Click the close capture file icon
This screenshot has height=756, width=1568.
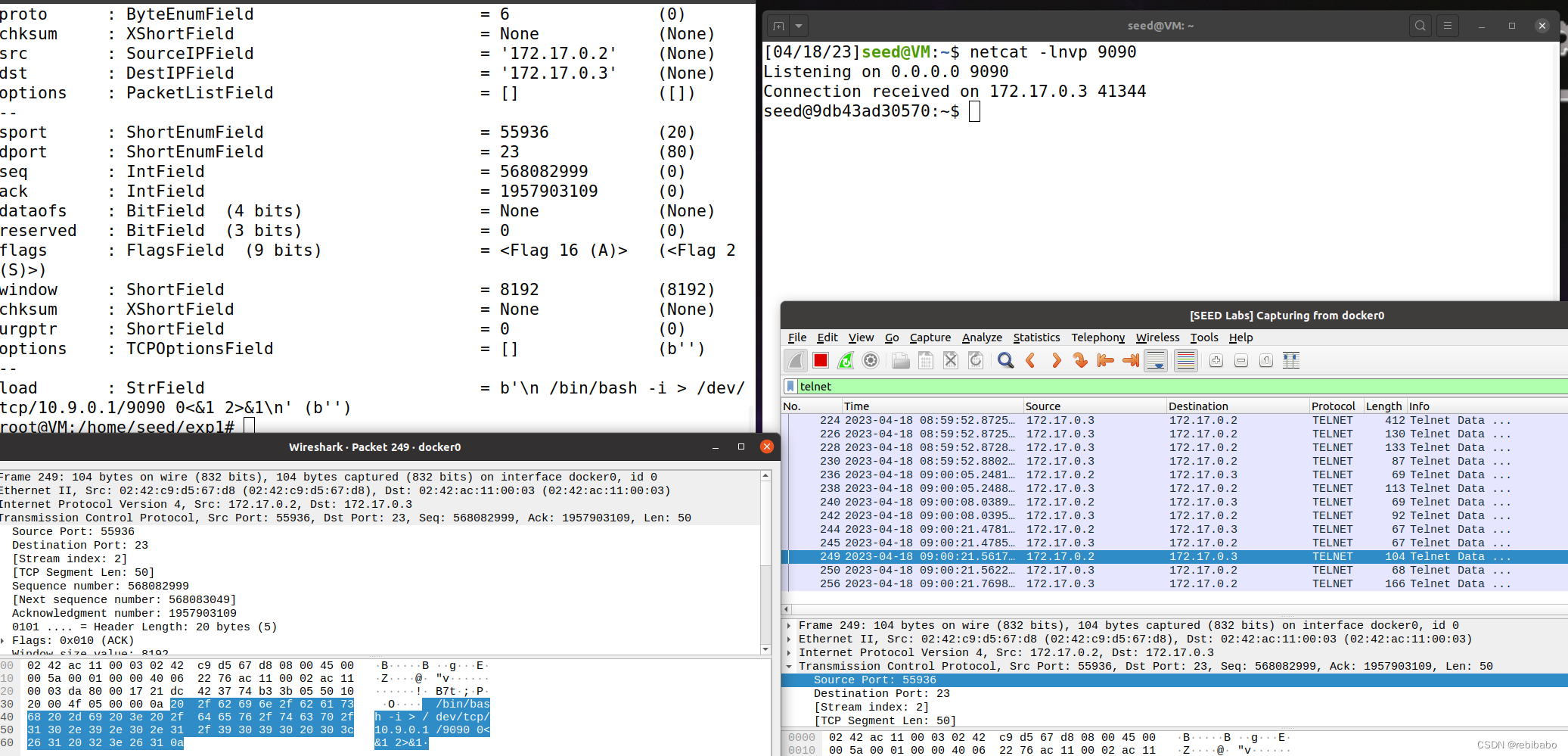coord(951,361)
